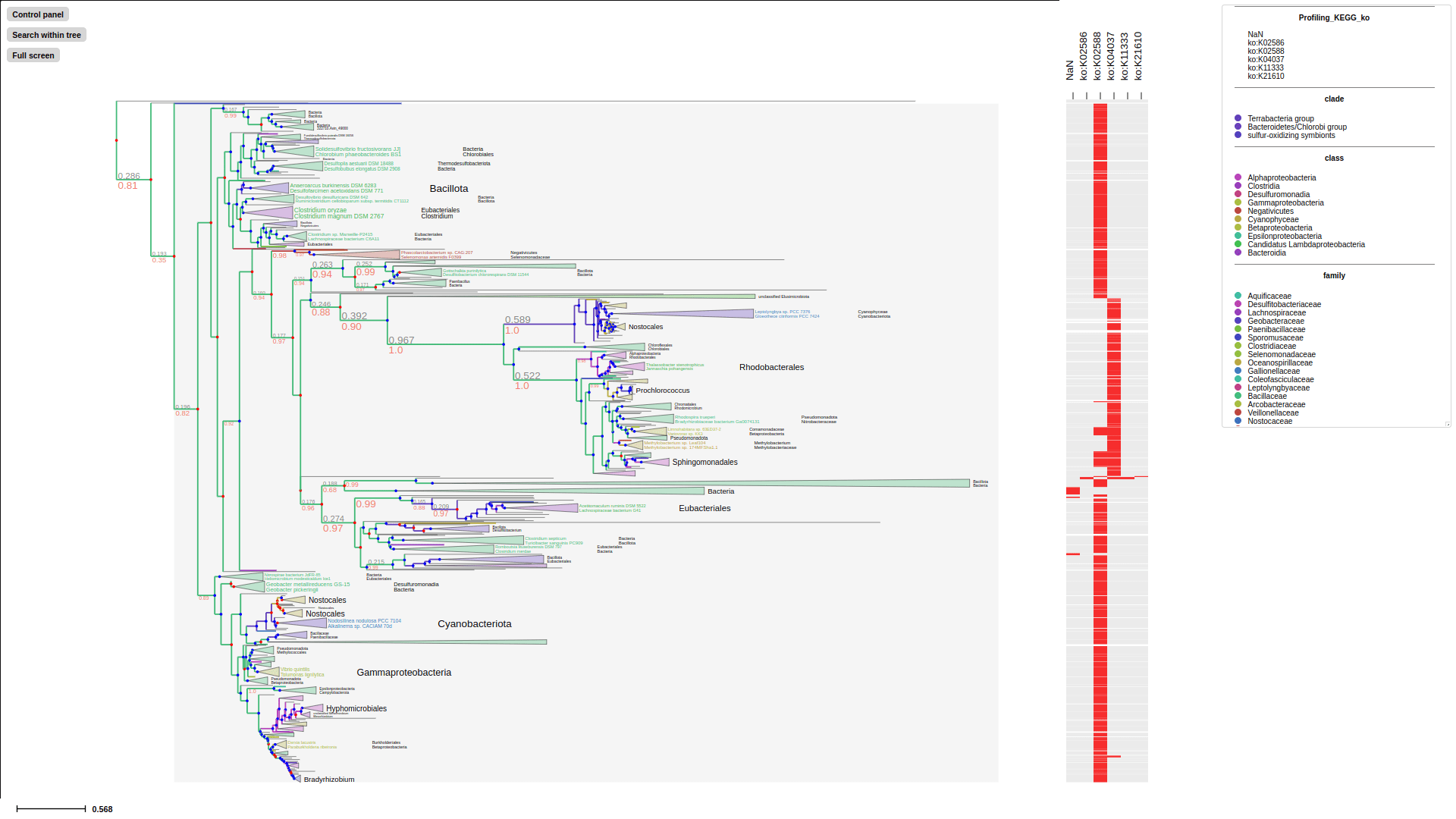Click the Coleofasciculaceae legend entry text

pos(1281,379)
